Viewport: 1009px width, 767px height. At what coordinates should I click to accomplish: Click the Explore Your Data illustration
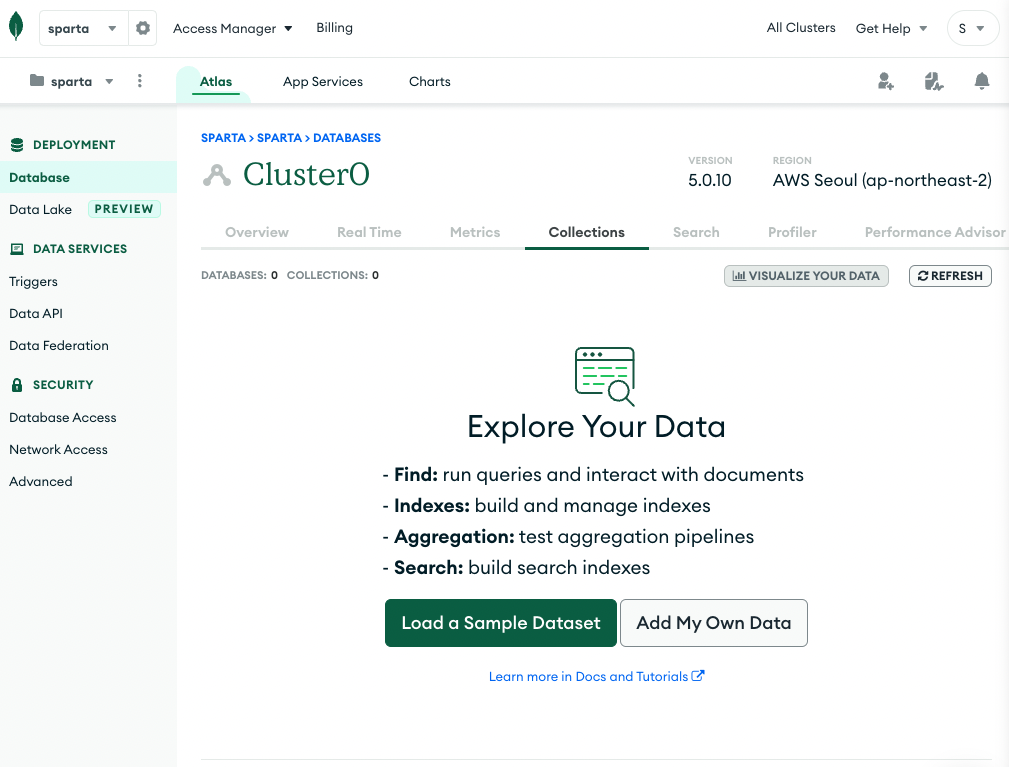click(605, 376)
